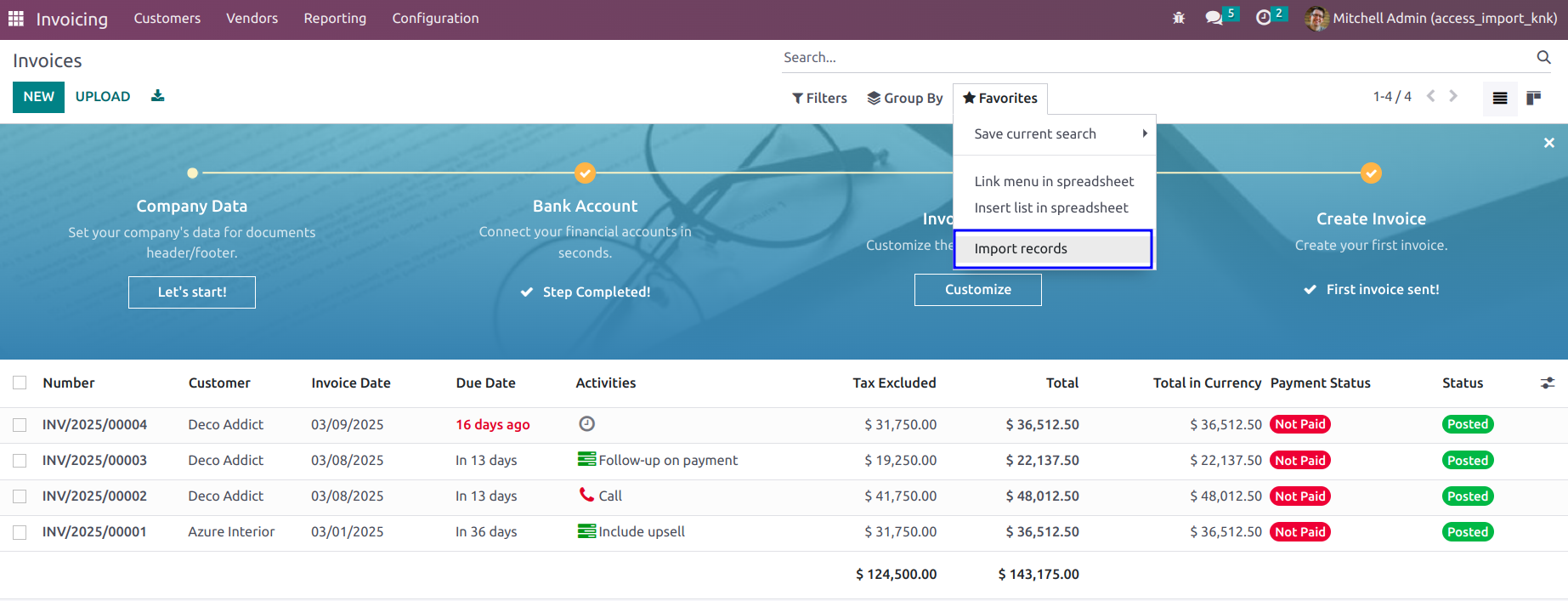Image resolution: width=1568 pixels, height=601 pixels.
Task: Select the checkbox for INV/2025/00003
Action: [x=20, y=461]
